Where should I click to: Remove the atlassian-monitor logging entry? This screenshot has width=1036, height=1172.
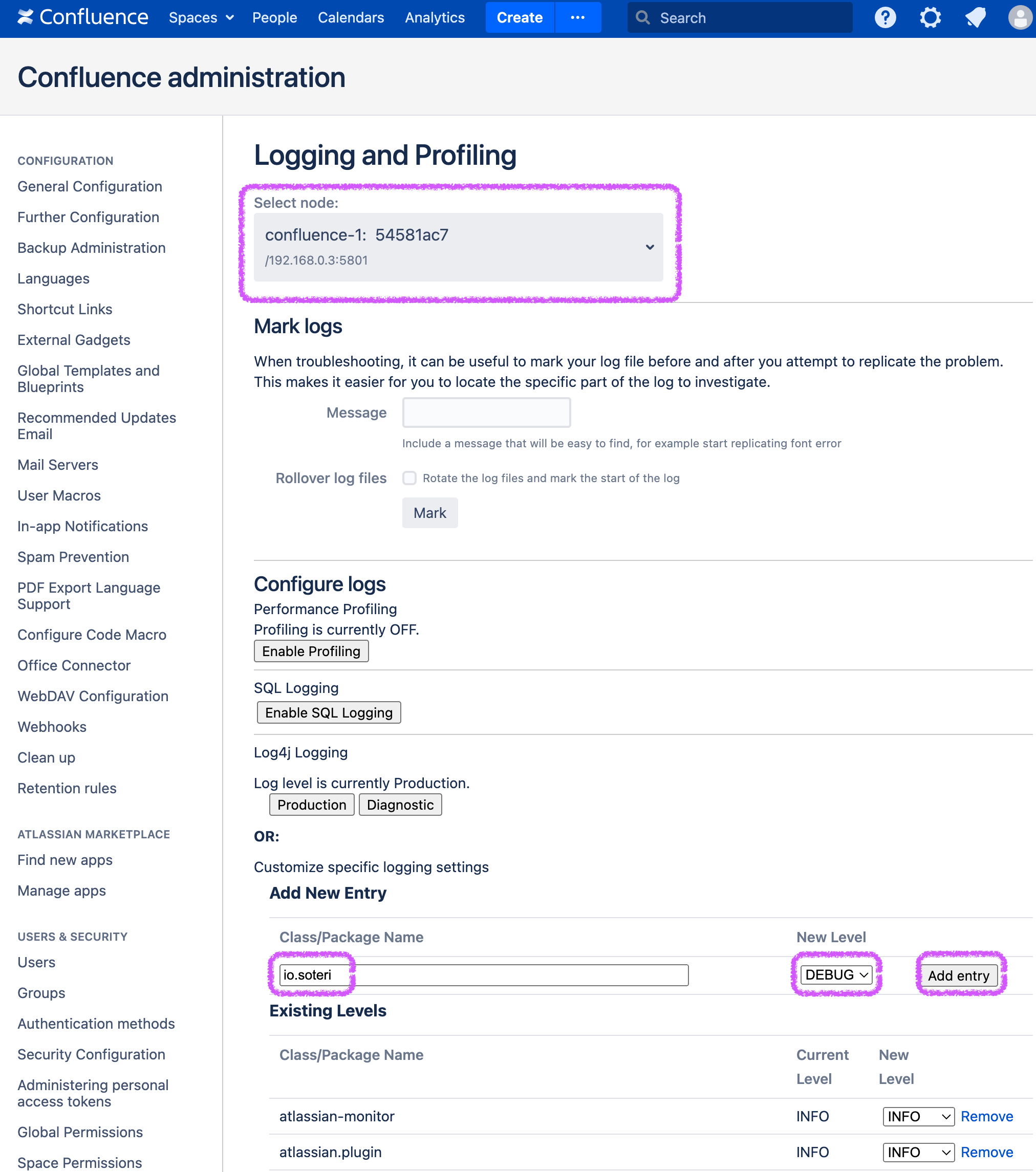(986, 1116)
